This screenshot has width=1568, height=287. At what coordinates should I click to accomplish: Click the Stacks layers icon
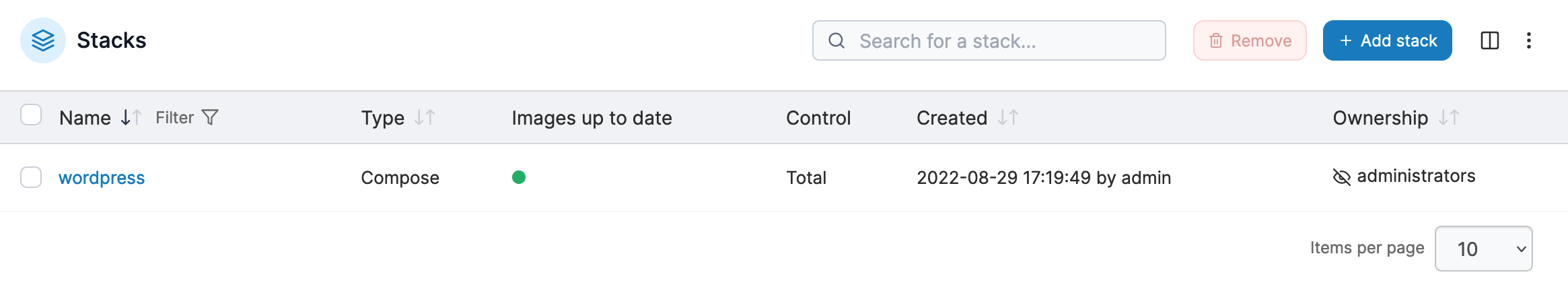[x=43, y=40]
